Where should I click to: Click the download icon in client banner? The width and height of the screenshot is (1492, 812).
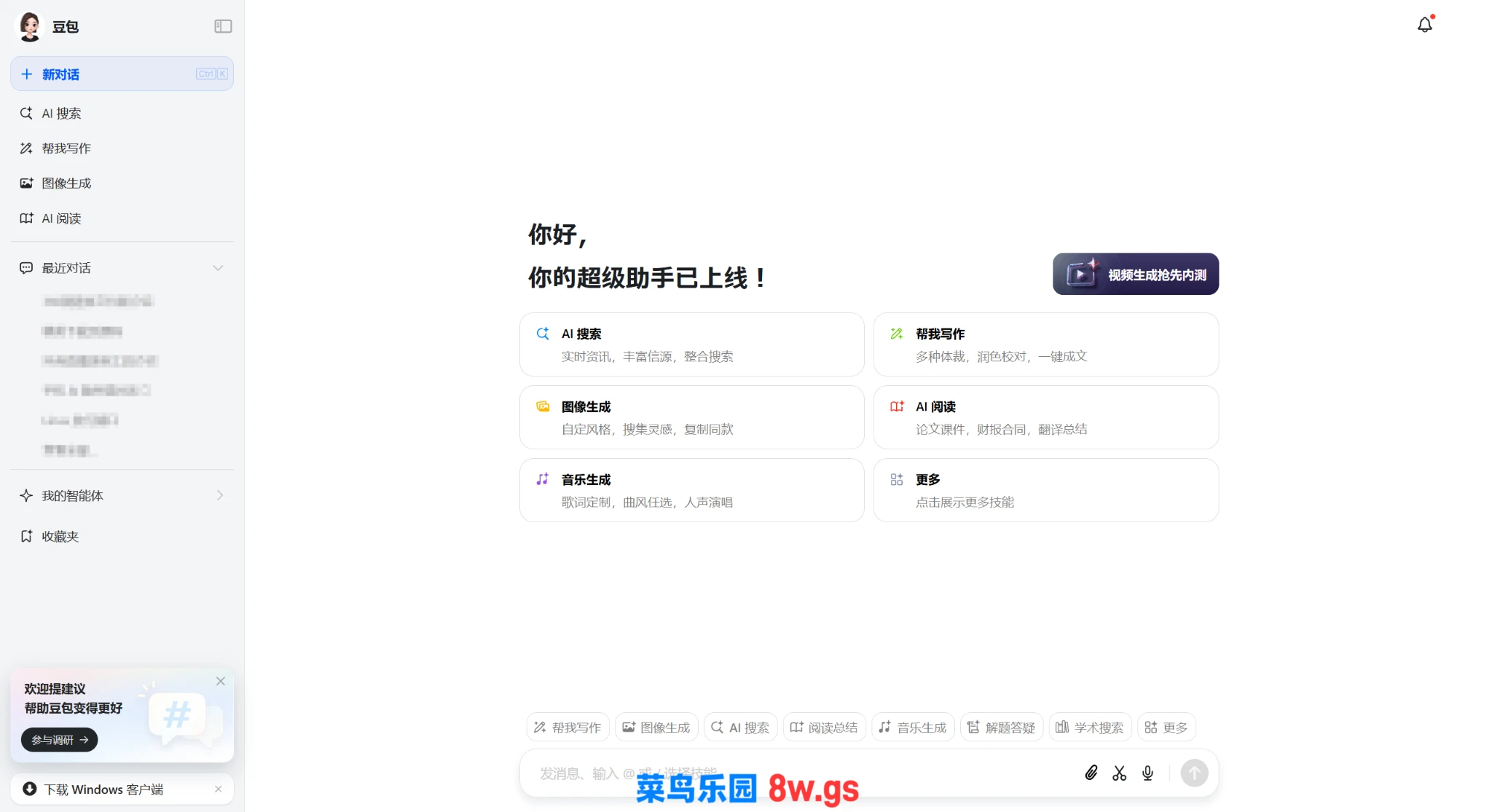[x=29, y=789]
